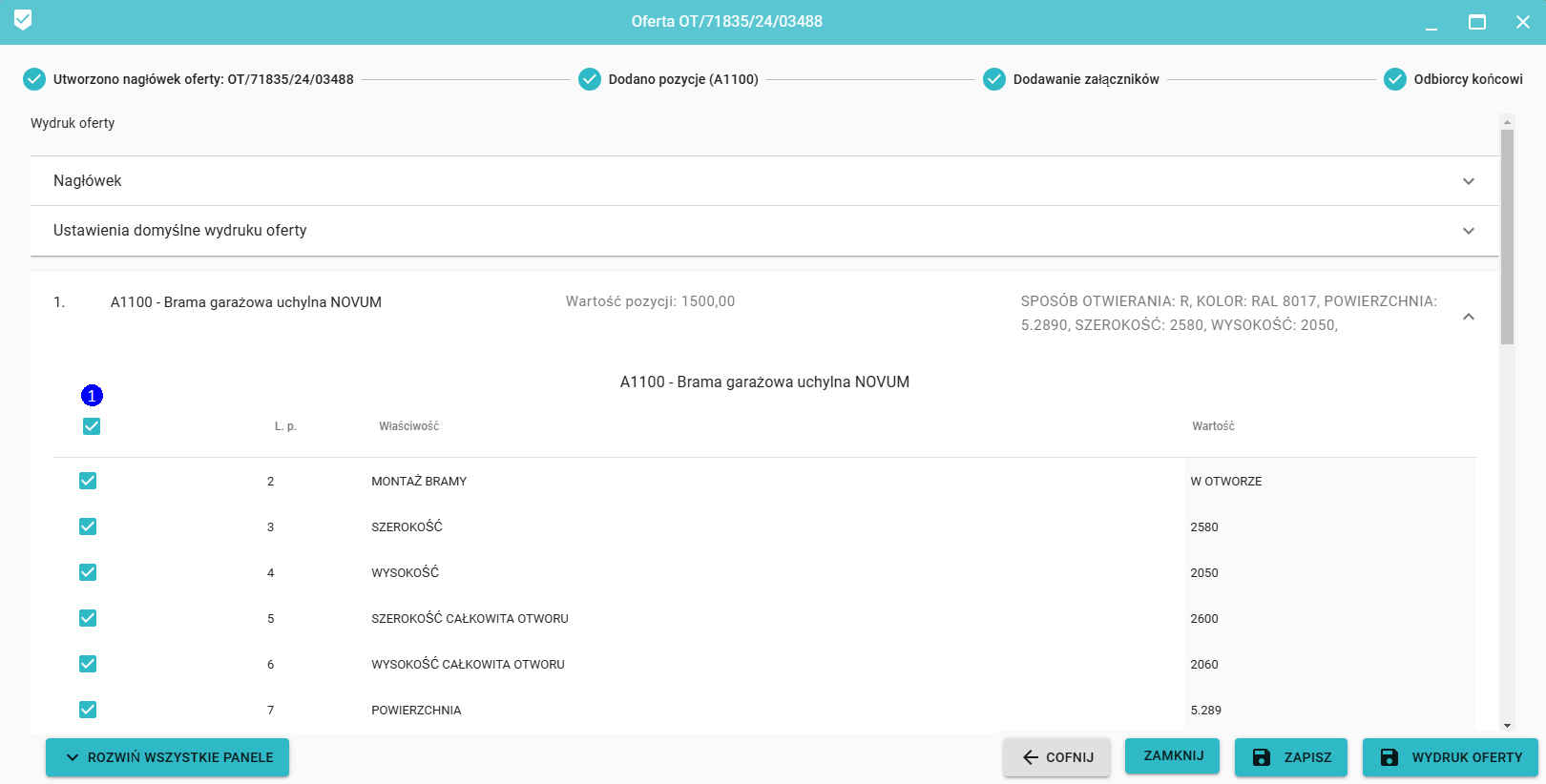The width and height of the screenshot is (1546, 784).
Task: Collapse the A1100 Brama garażowa position panel
Action: [x=1468, y=317]
